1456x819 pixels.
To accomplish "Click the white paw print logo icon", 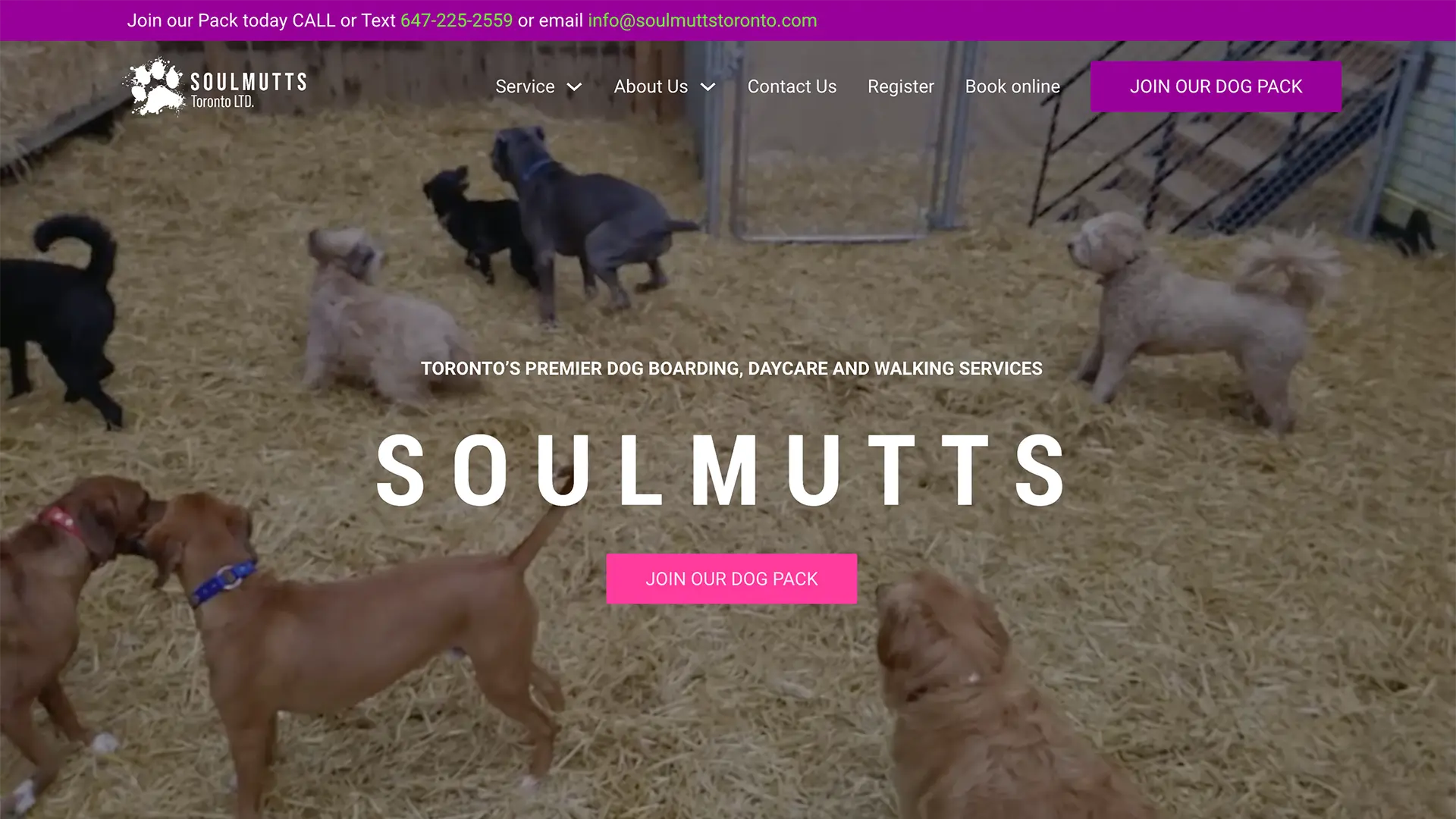I will [155, 87].
